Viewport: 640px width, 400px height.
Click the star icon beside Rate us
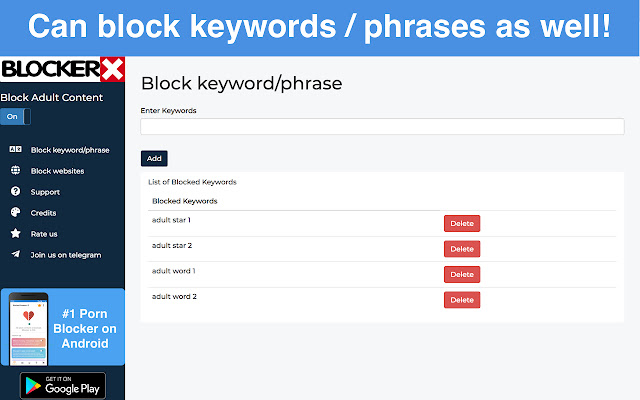pos(15,234)
